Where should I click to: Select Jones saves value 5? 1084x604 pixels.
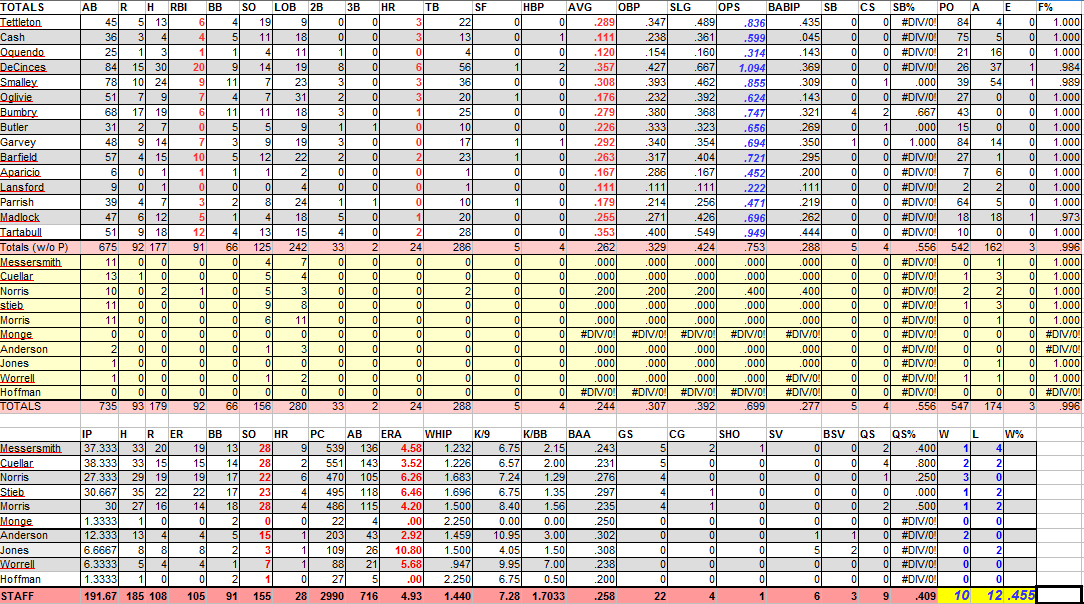point(794,550)
